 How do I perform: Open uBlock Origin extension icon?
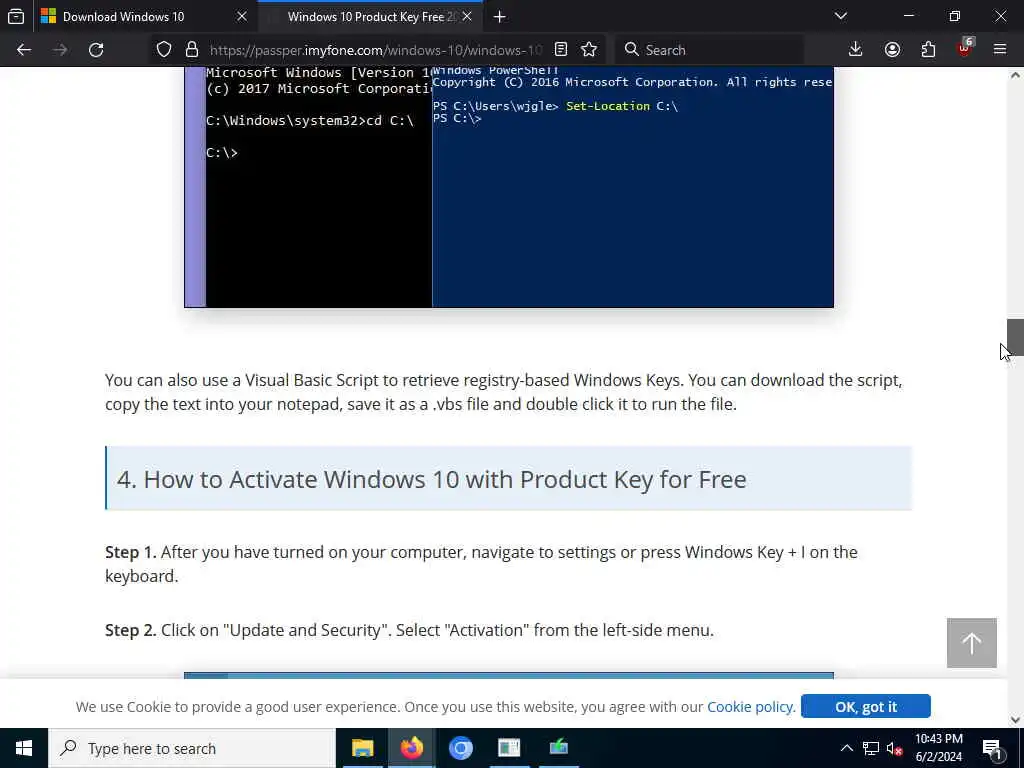[x=965, y=50]
